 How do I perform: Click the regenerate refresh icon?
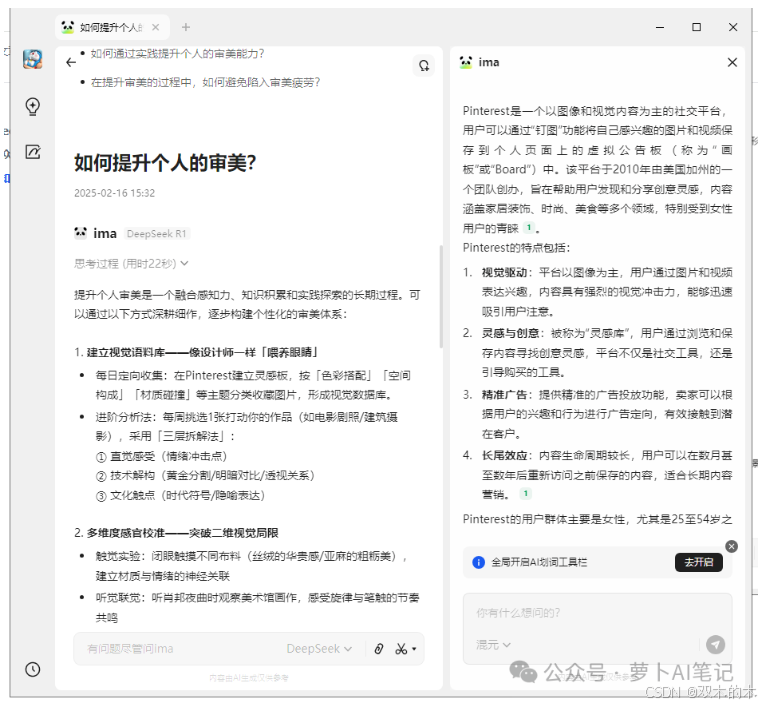424,65
